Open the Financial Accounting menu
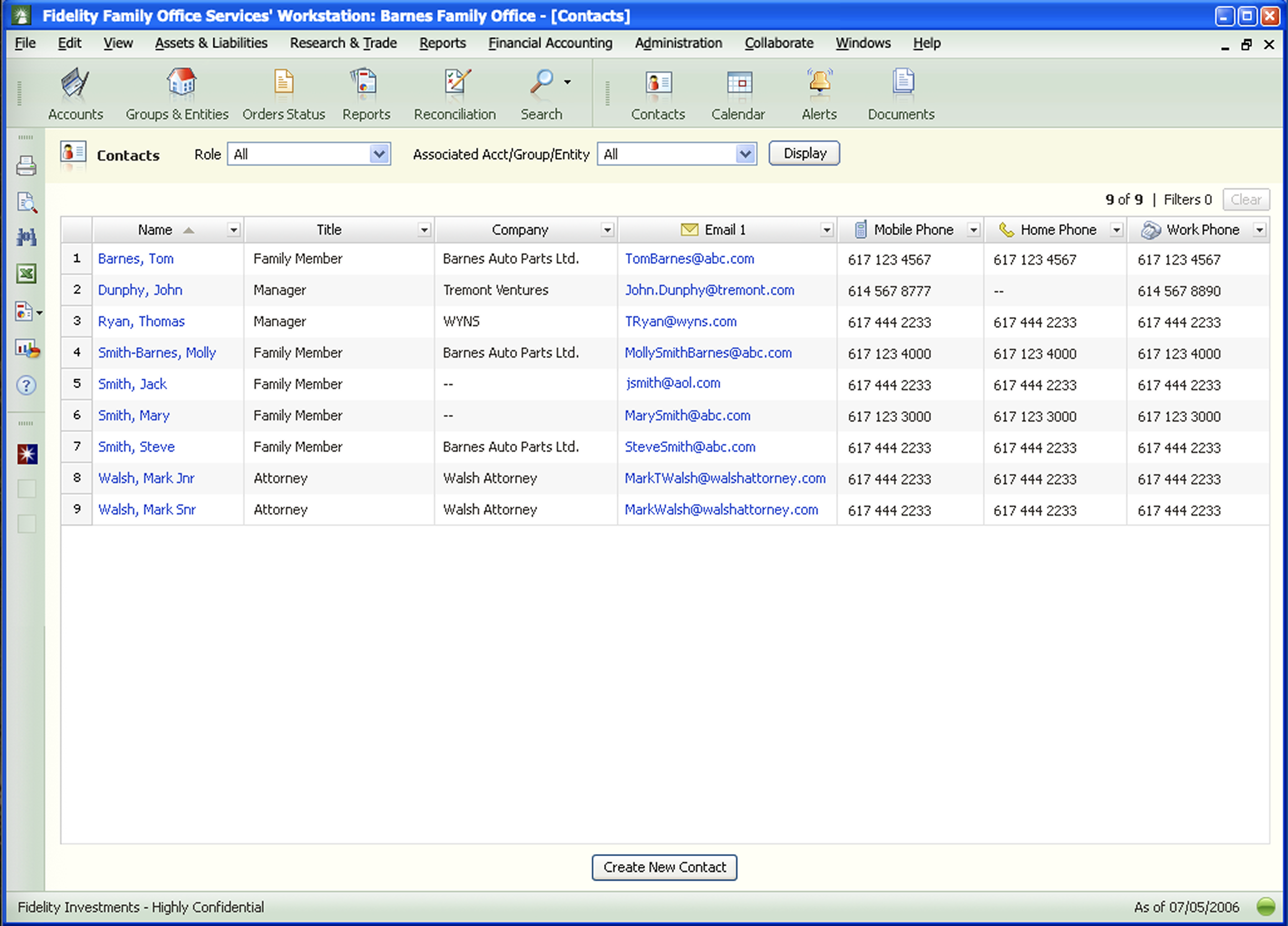Screen dimensions: 1288x926 tap(550, 43)
